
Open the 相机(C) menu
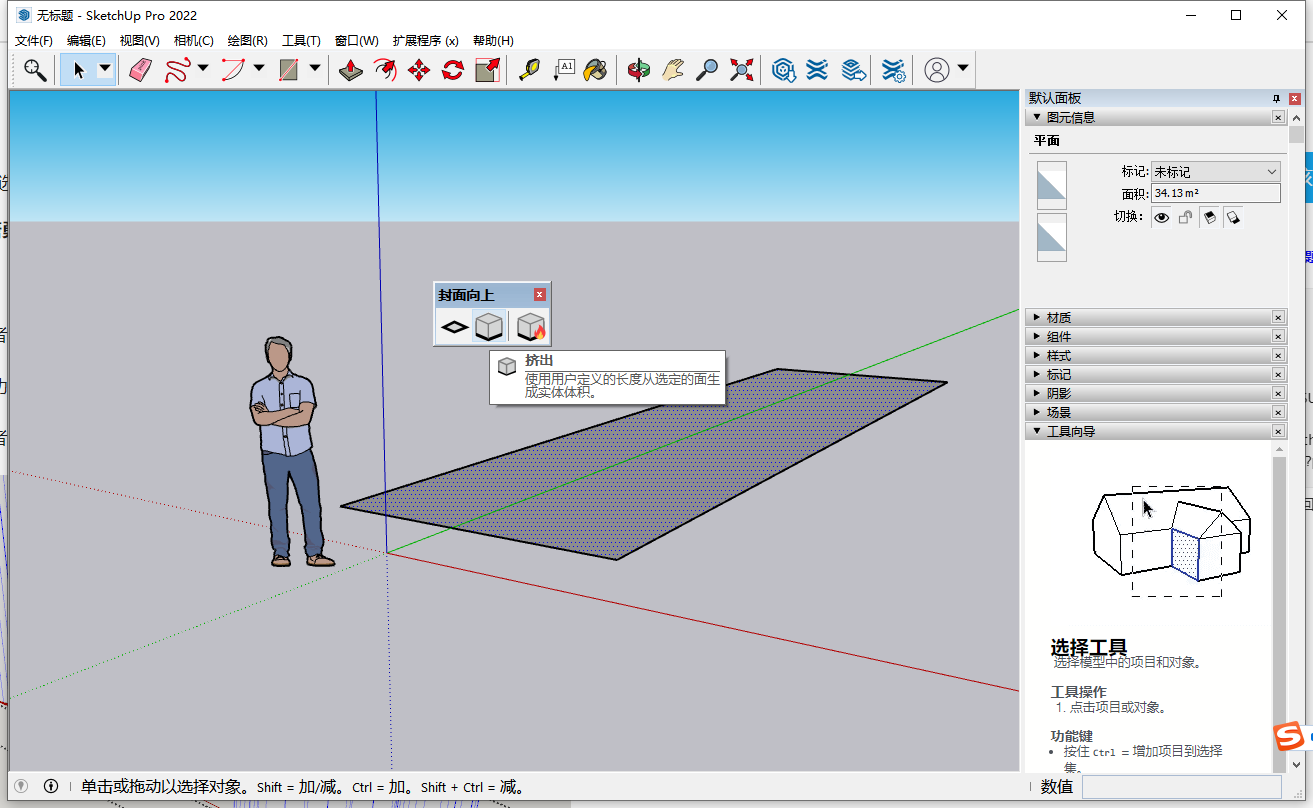193,41
